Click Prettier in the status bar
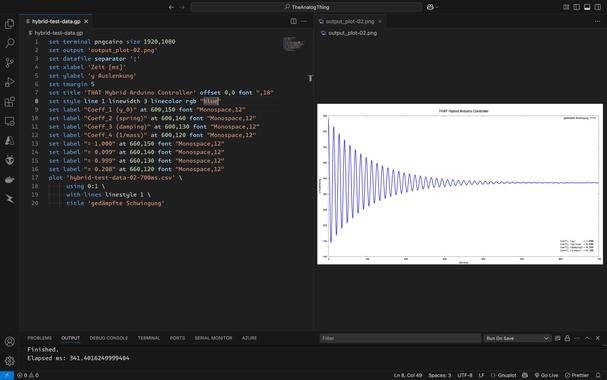The height and width of the screenshot is (380, 607). click(577, 375)
